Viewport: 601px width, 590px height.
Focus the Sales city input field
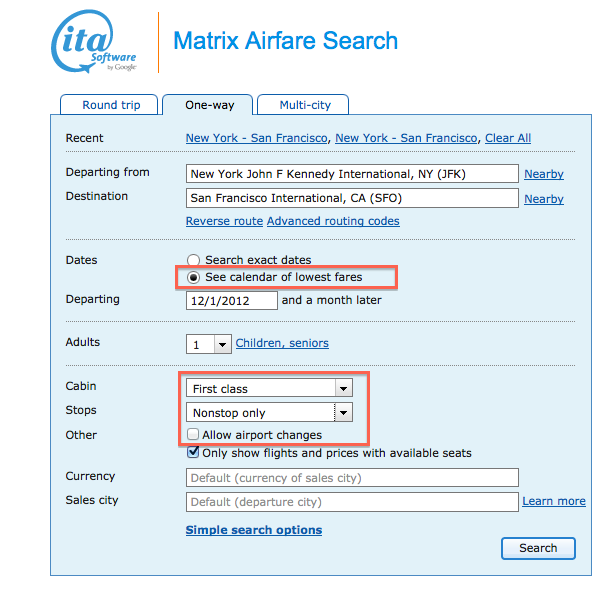[x=352, y=502]
